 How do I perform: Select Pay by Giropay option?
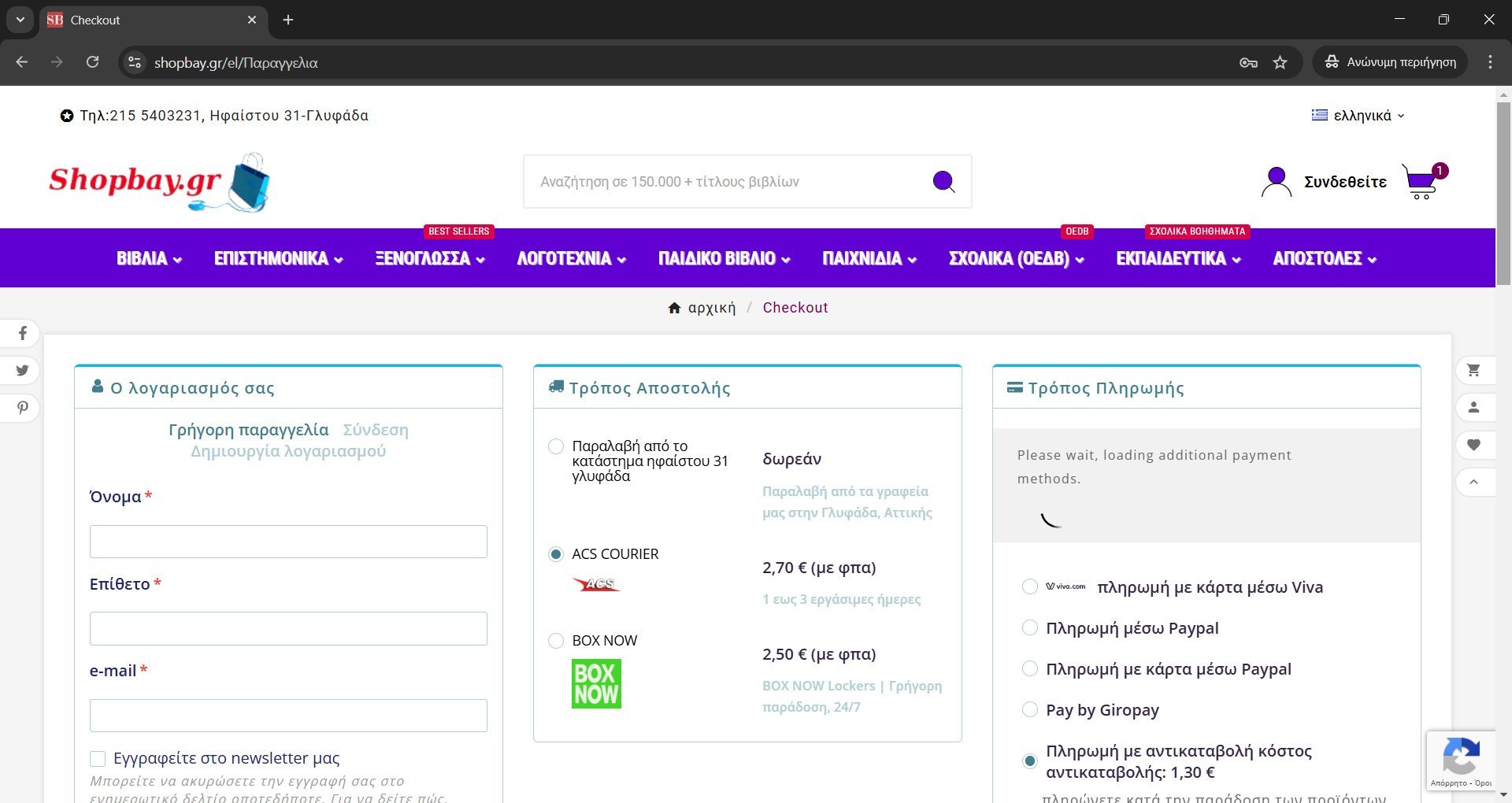pyautogui.click(x=1029, y=709)
